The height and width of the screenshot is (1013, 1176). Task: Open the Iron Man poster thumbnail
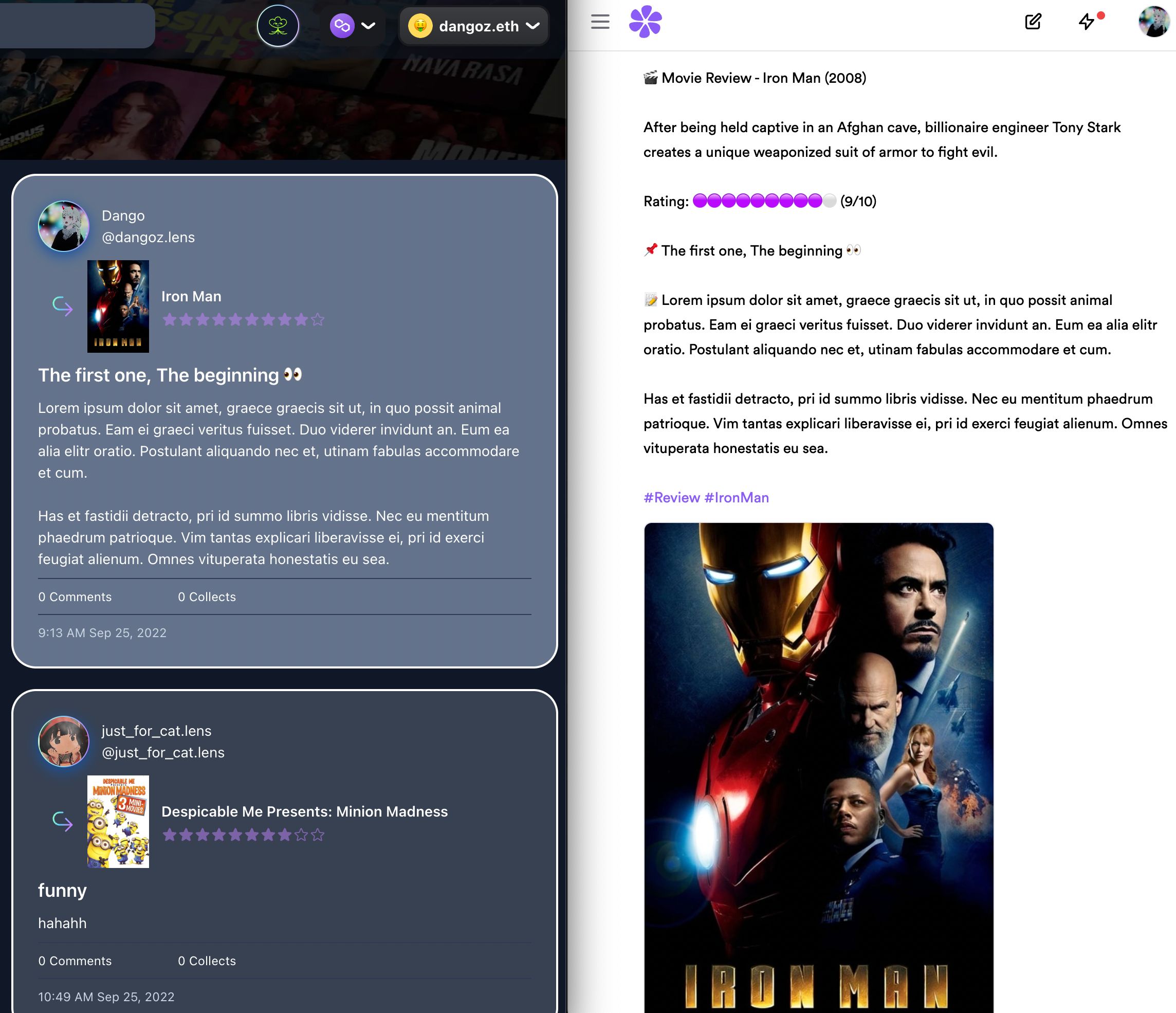tap(118, 306)
